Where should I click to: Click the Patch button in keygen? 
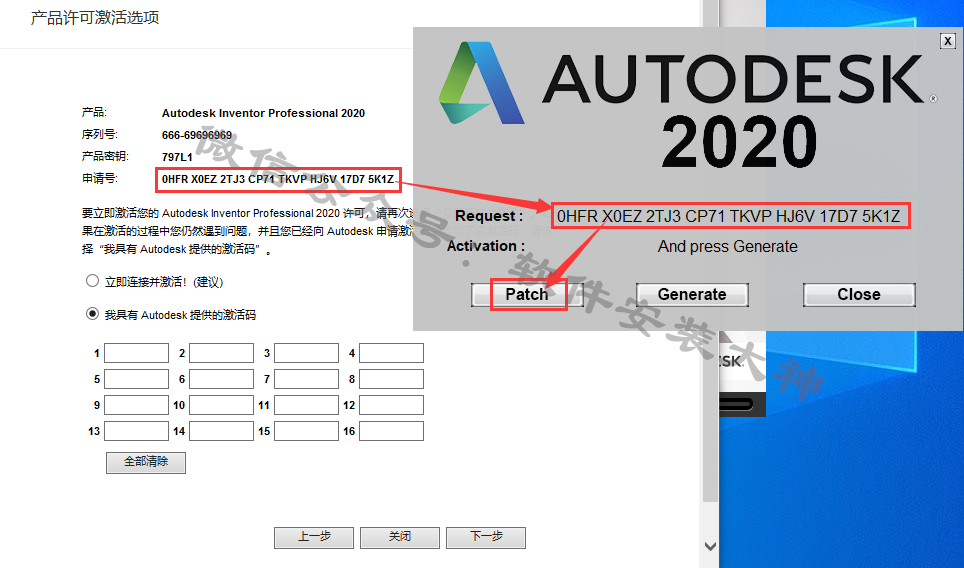pyautogui.click(x=527, y=294)
